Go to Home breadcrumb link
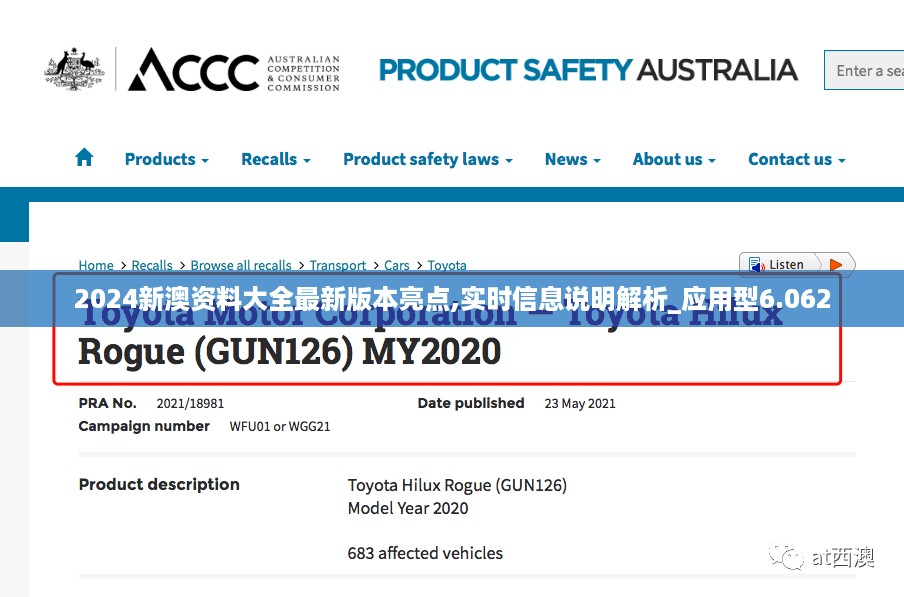Viewport: 904px width, 597px height. click(96, 265)
